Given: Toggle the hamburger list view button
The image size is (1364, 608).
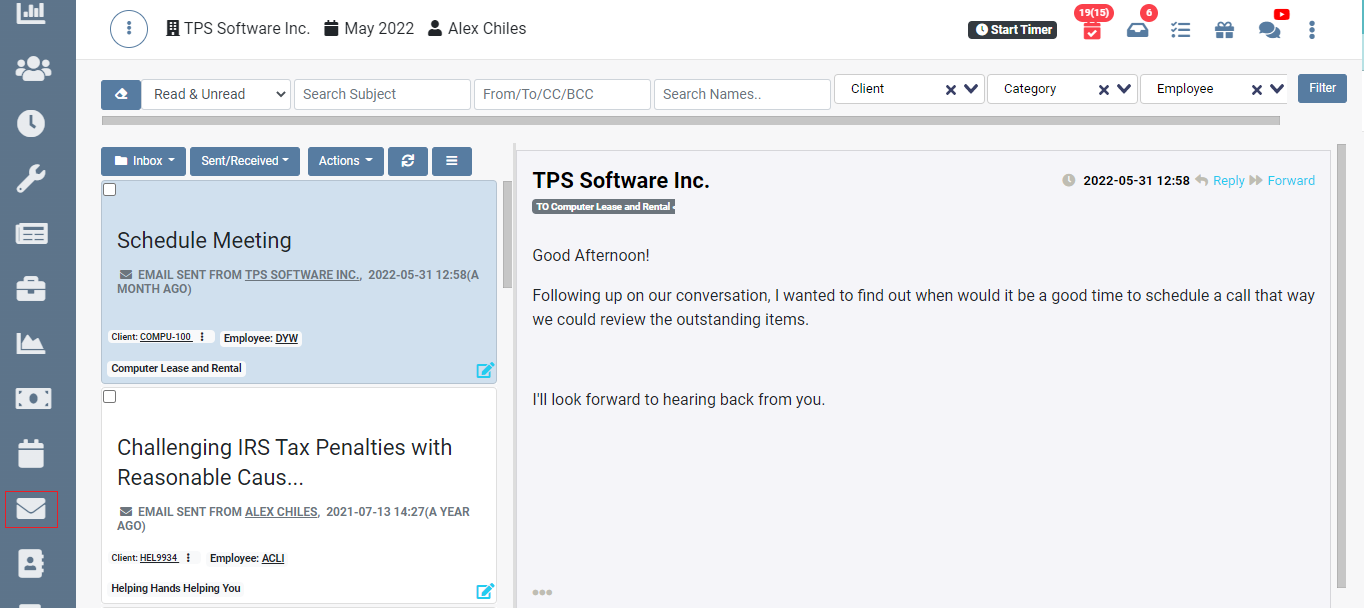Looking at the screenshot, I should pos(452,161).
